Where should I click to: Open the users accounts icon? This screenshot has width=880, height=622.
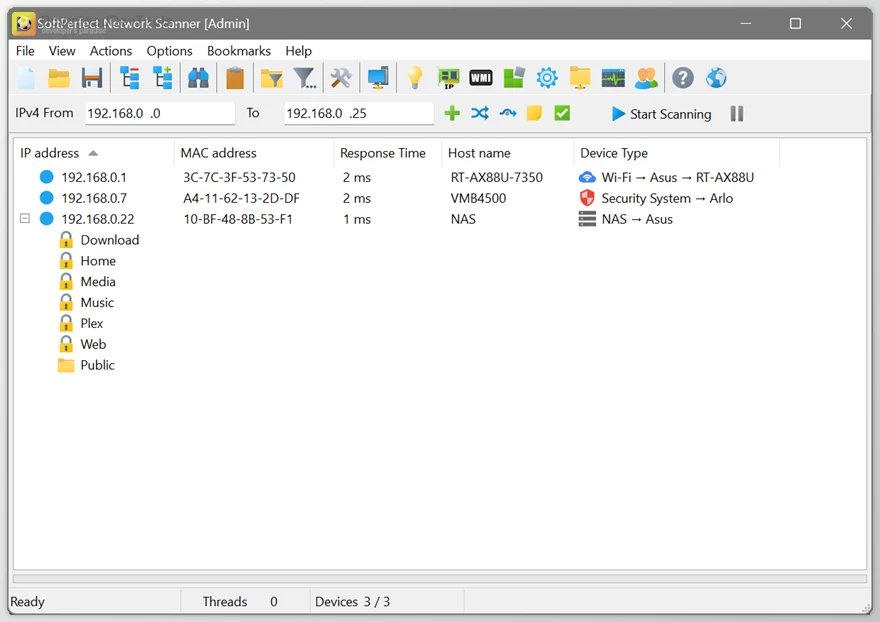pos(647,78)
